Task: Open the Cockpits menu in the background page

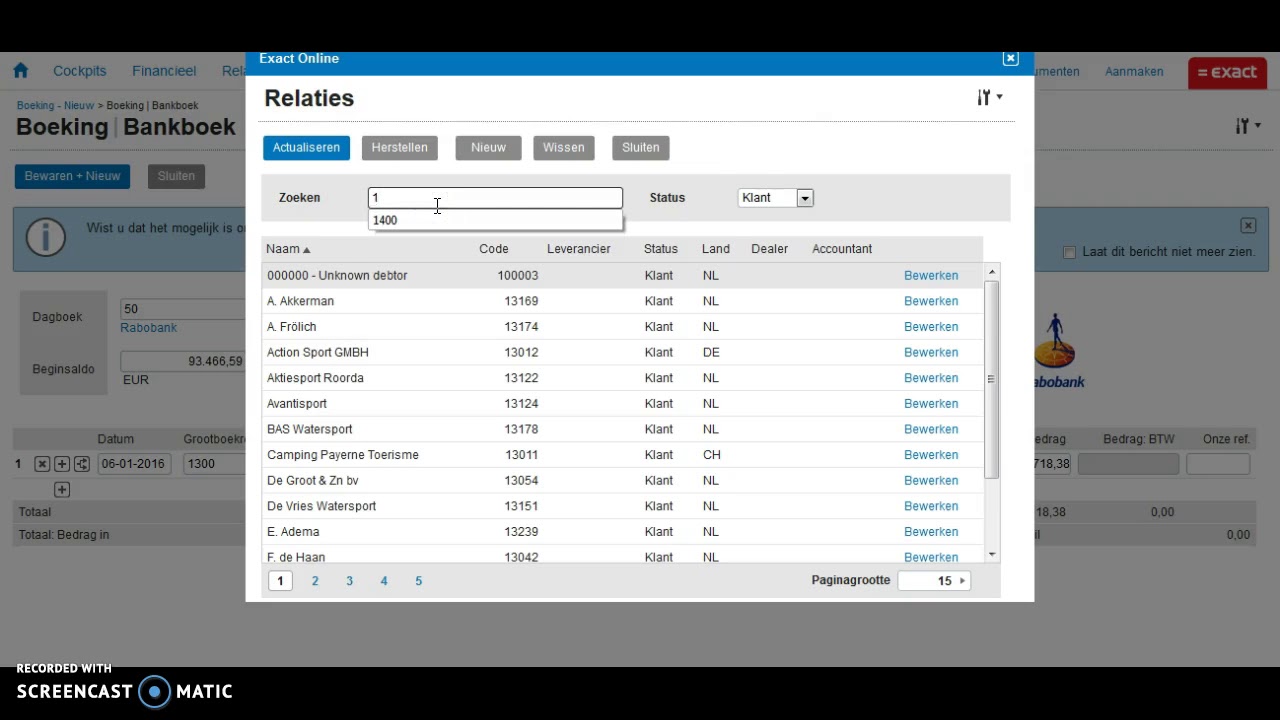Action: [80, 71]
